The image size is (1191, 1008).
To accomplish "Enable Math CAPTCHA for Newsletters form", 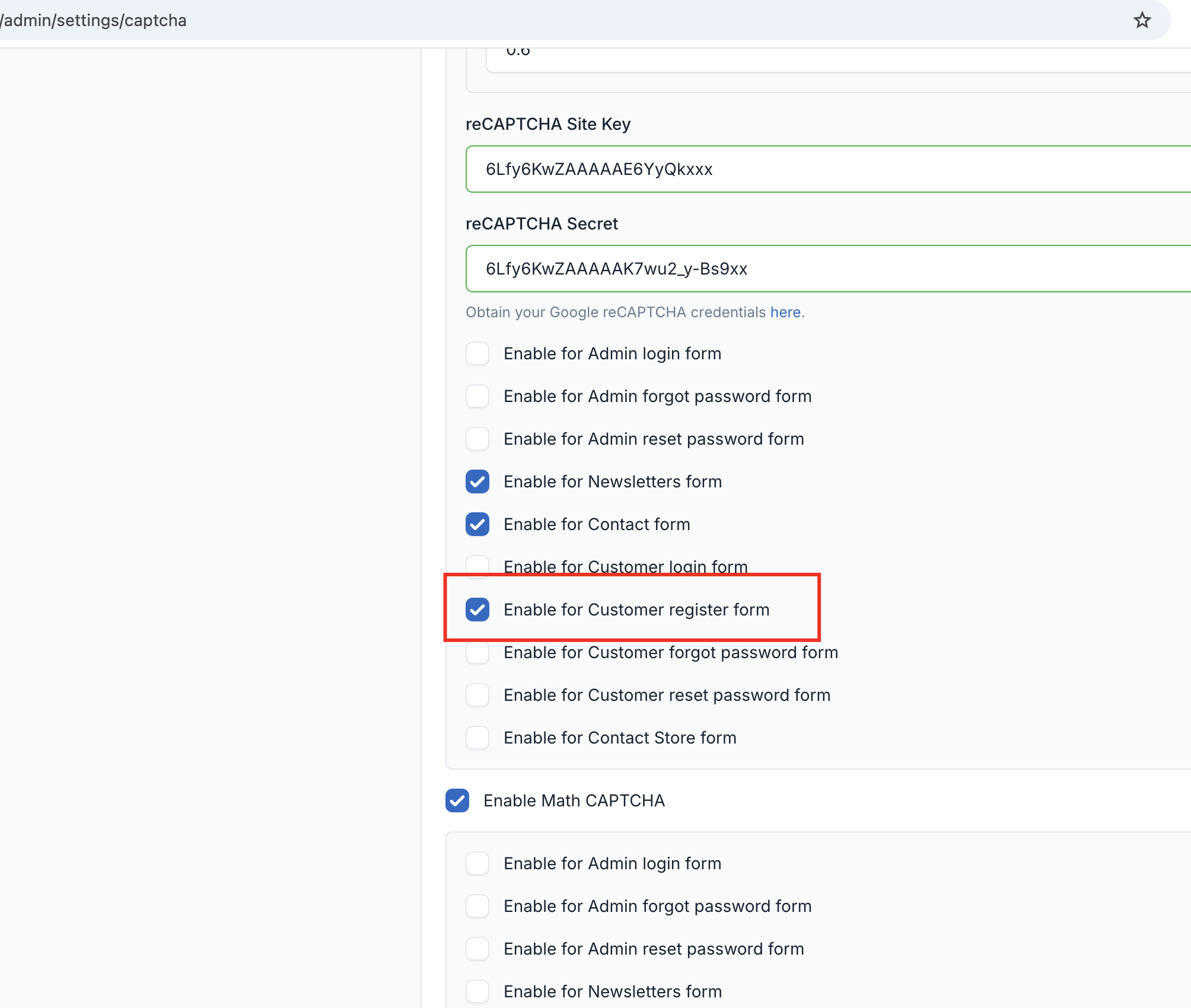I will pos(477,991).
